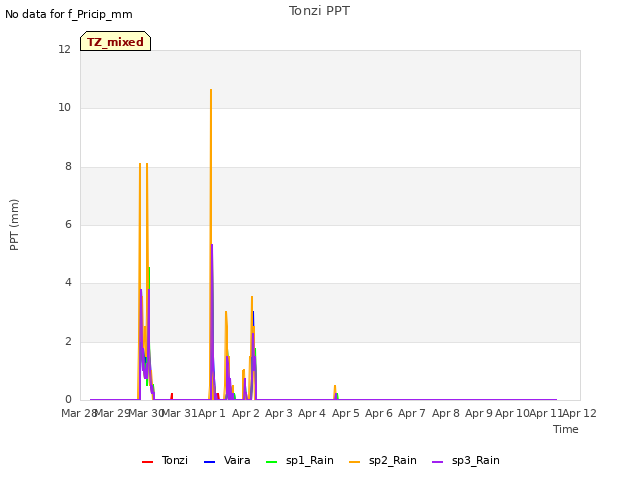This screenshot has height=480, width=640.
Task: Toggle the Tonzi series in legend
Action: (x=165, y=460)
